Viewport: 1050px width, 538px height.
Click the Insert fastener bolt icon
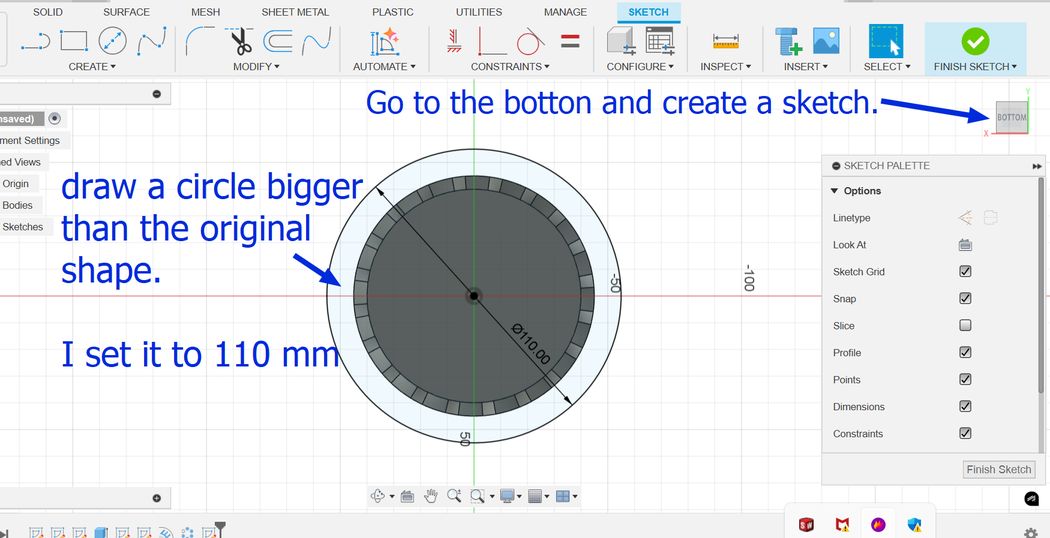pos(788,41)
